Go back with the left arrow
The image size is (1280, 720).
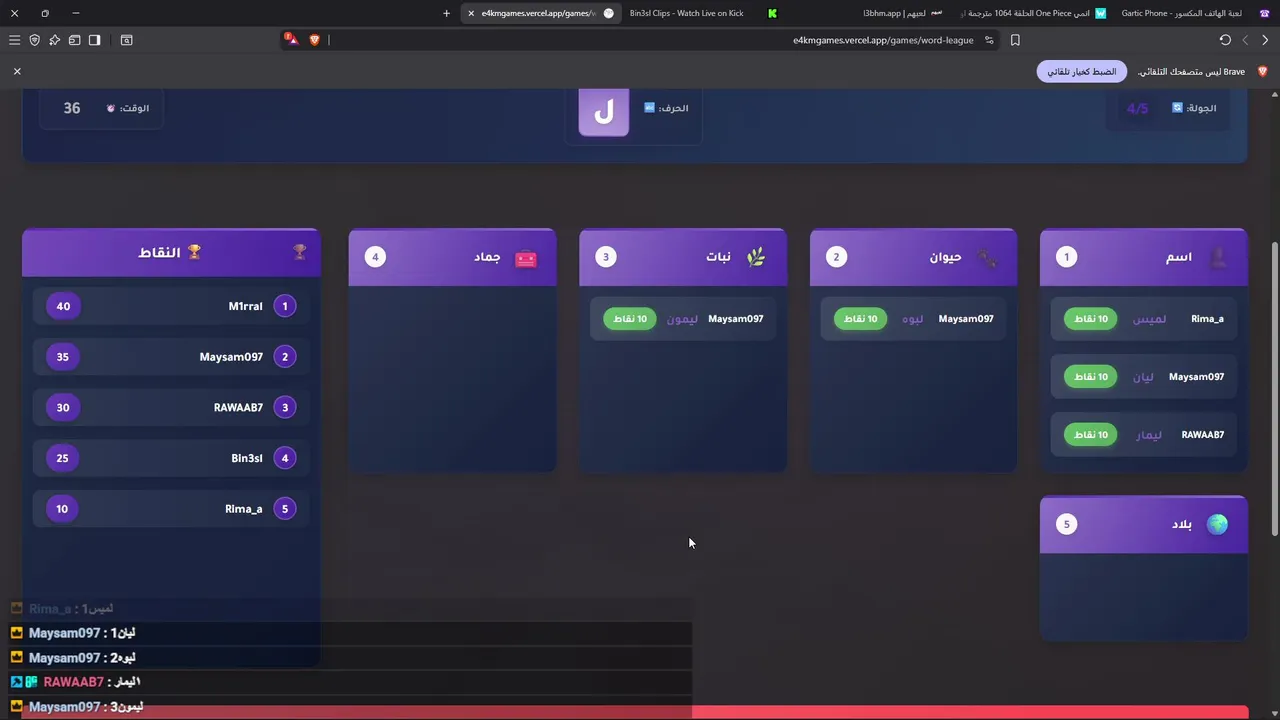[x=1245, y=40]
